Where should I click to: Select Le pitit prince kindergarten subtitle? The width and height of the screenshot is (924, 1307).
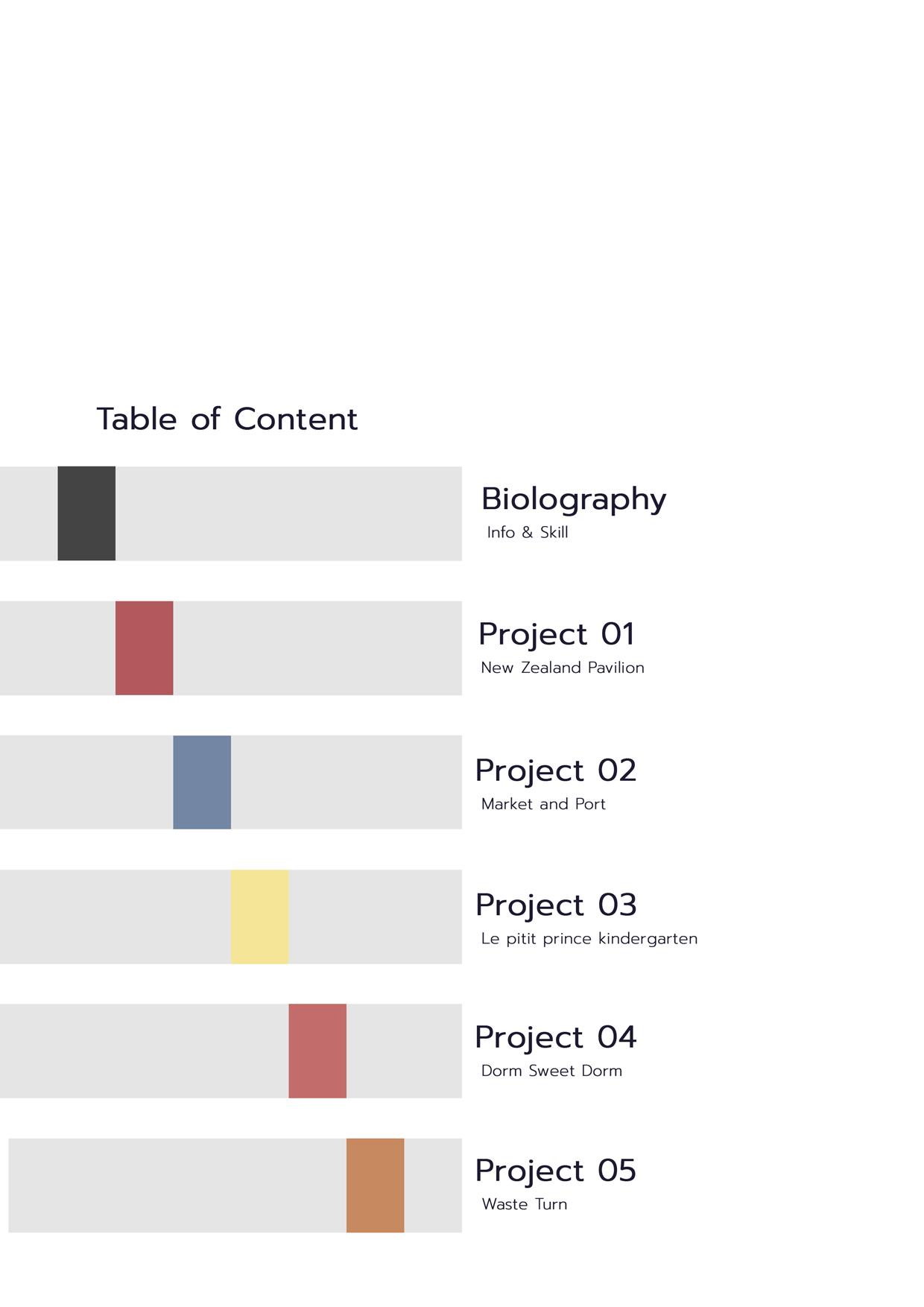pos(589,939)
